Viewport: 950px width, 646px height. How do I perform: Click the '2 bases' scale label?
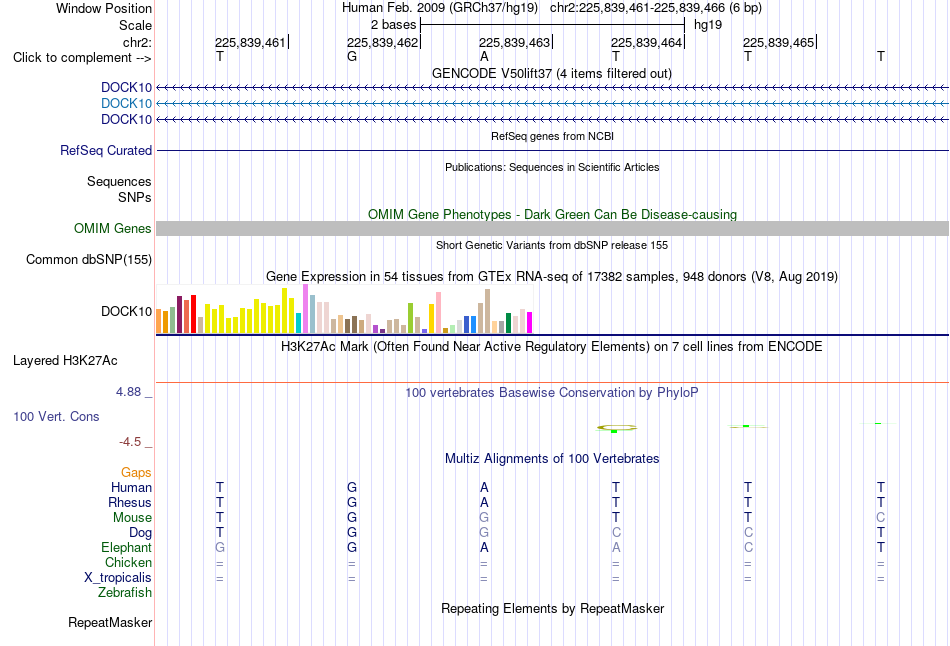coord(394,25)
